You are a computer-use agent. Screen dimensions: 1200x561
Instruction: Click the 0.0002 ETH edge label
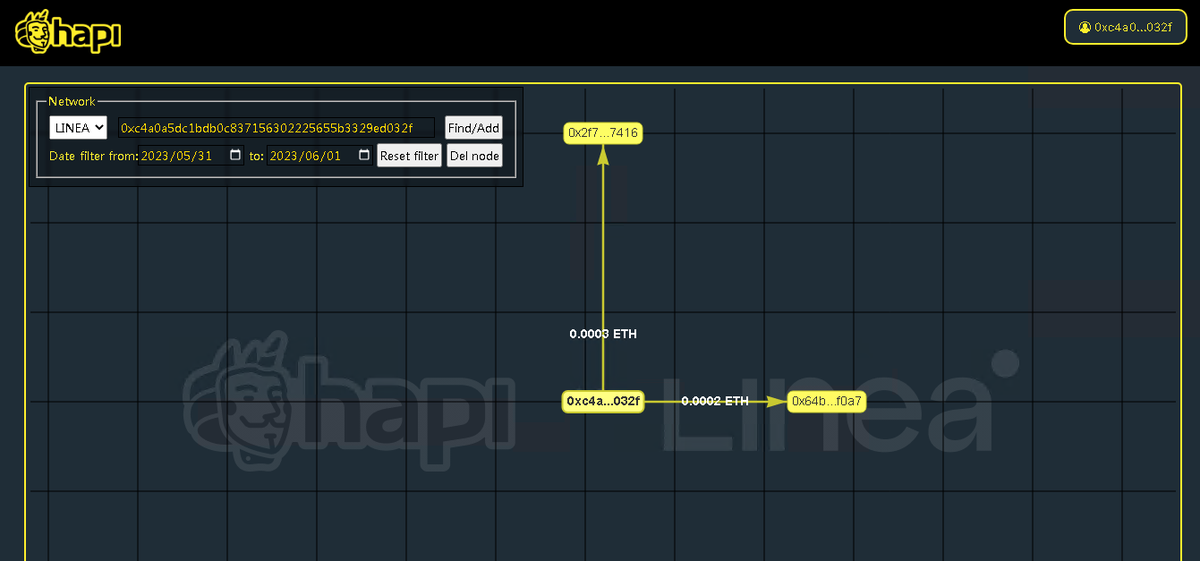point(715,401)
